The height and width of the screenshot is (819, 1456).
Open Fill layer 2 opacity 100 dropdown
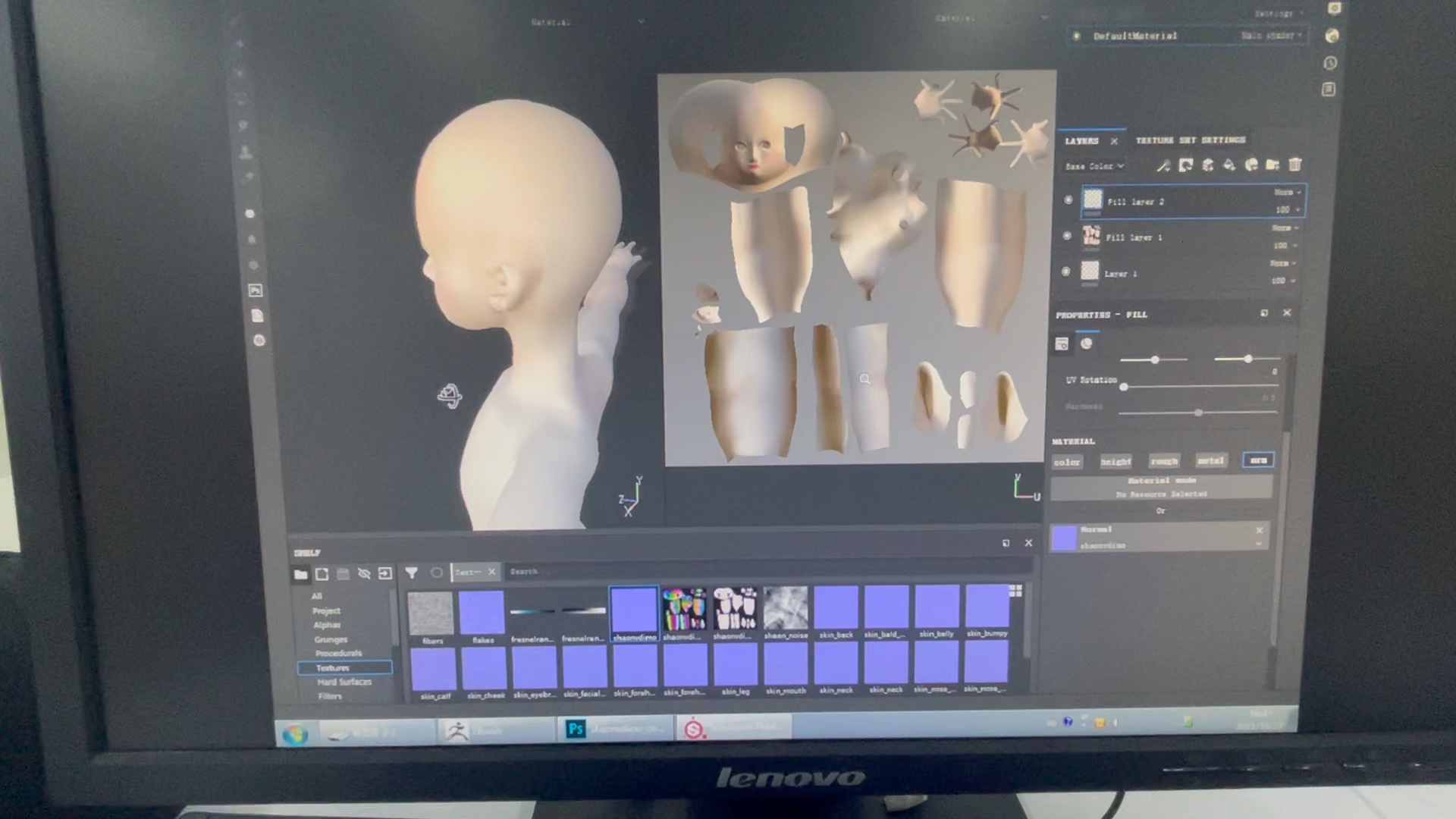tap(1288, 209)
